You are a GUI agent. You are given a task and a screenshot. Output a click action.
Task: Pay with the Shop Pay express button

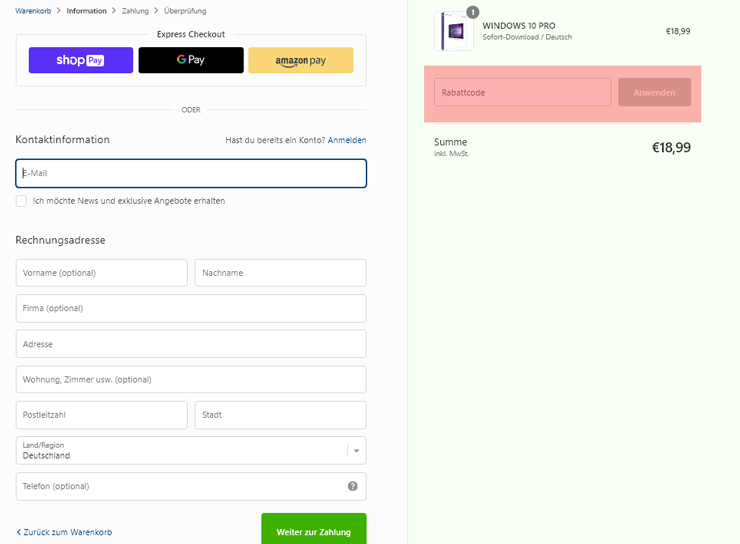(81, 60)
